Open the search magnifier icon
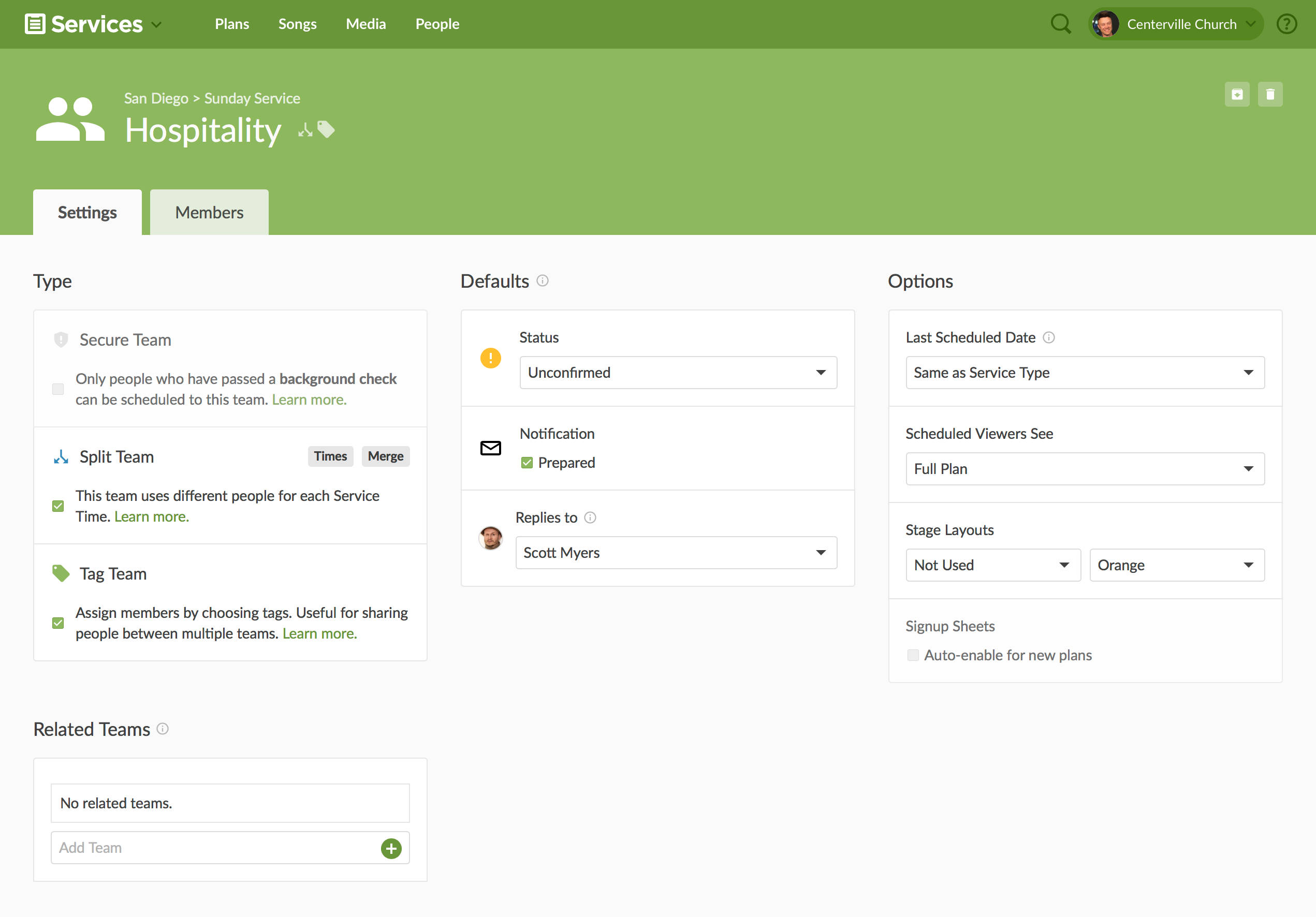This screenshot has height=917, width=1316. 1060,24
